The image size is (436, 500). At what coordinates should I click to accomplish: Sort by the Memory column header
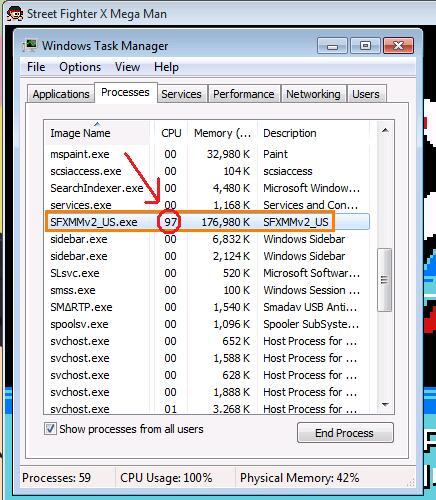(x=222, y=133)
